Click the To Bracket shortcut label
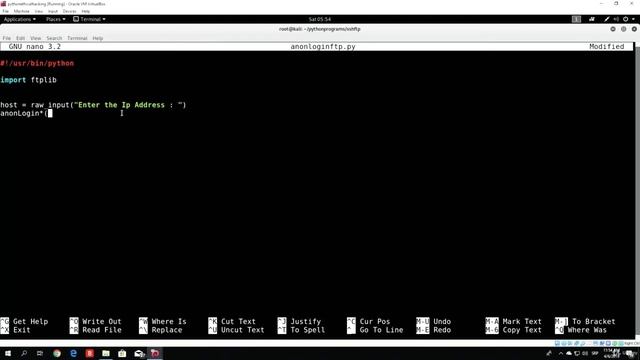The width and height of the screenshot is (640, 360). [x=593, y=322]
